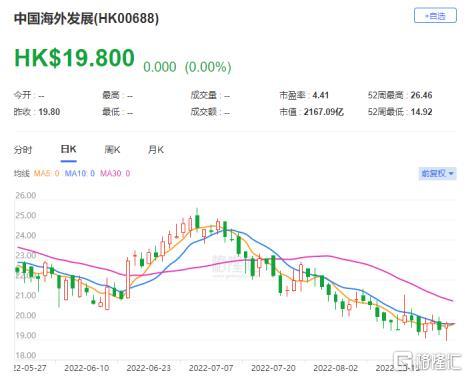
Task: Click 市值 value 2167.09亿
Action: 323,112
